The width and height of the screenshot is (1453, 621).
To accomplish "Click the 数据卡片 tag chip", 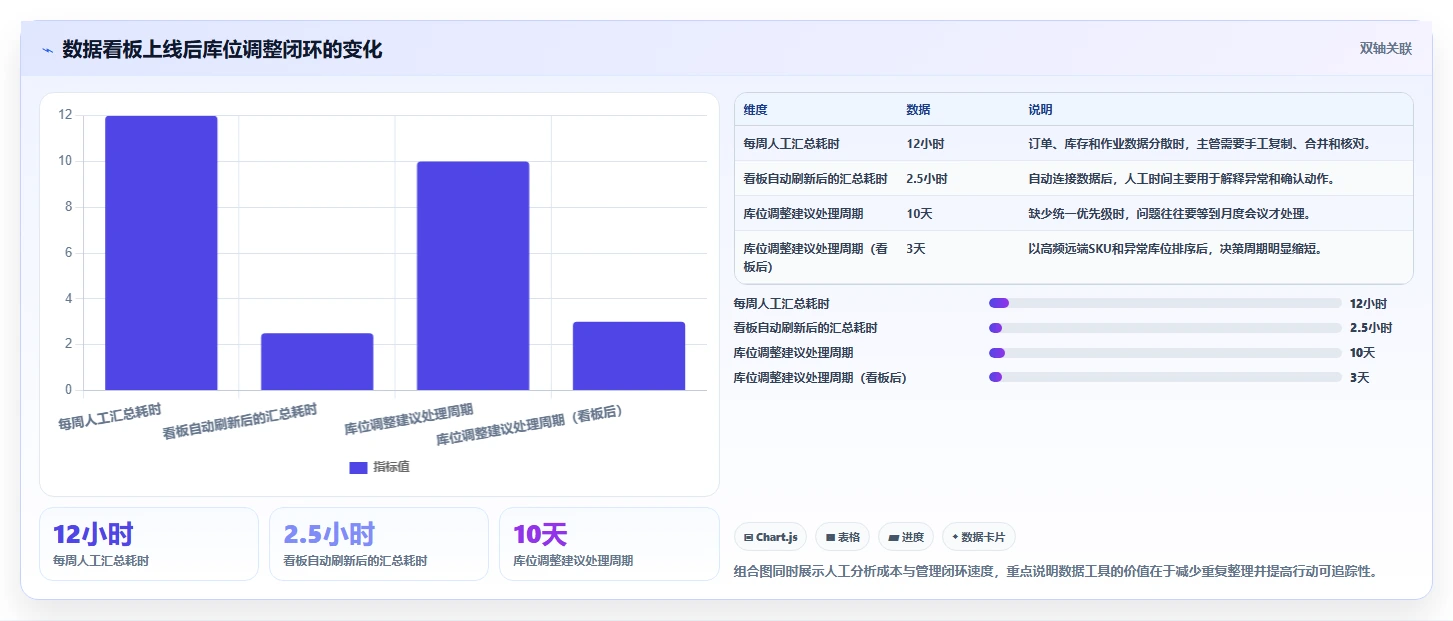I will (x=979, y=537).
